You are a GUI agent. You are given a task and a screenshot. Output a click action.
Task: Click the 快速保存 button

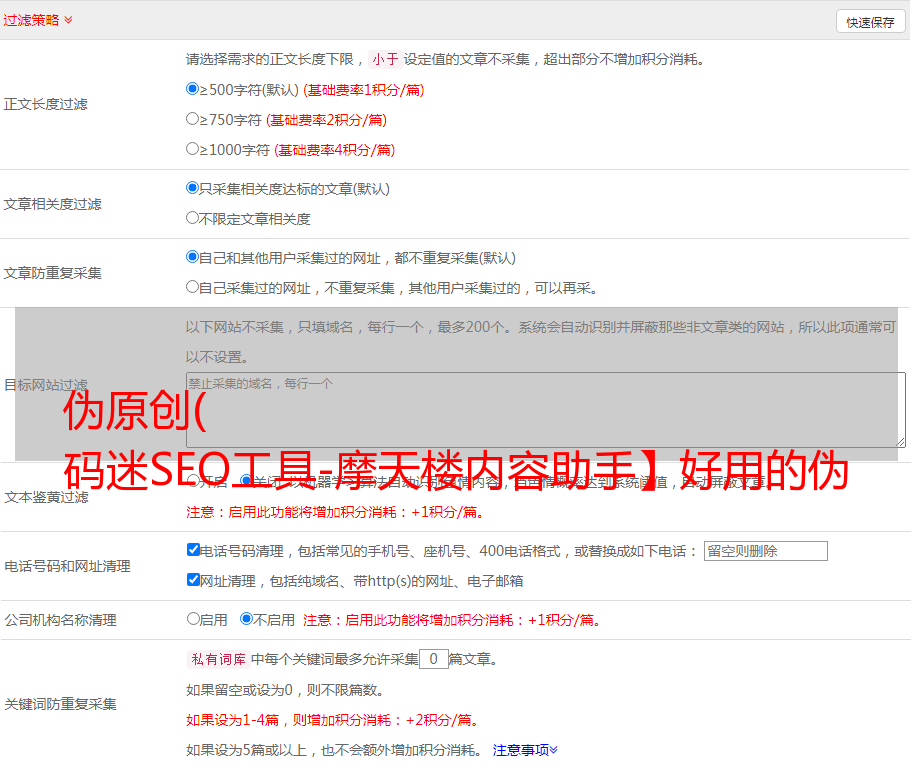(x=870, y=22)
